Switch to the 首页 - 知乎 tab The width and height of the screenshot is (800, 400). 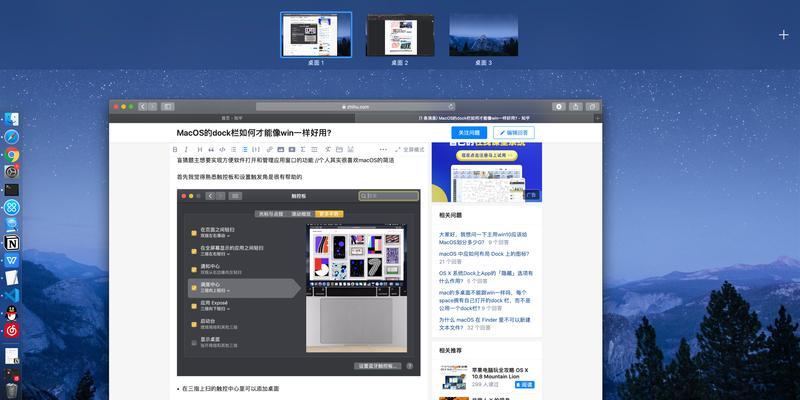(x=232, y=118)
